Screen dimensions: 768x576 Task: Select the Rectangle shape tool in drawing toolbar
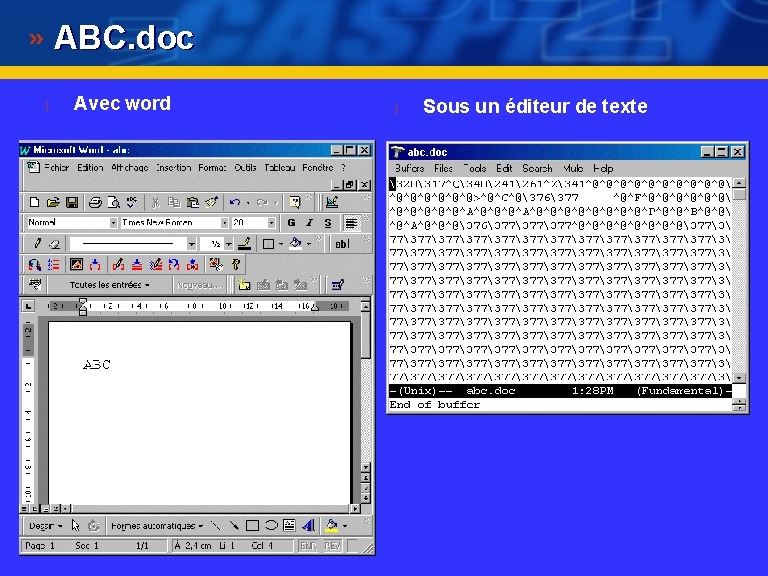click(252, 525)
